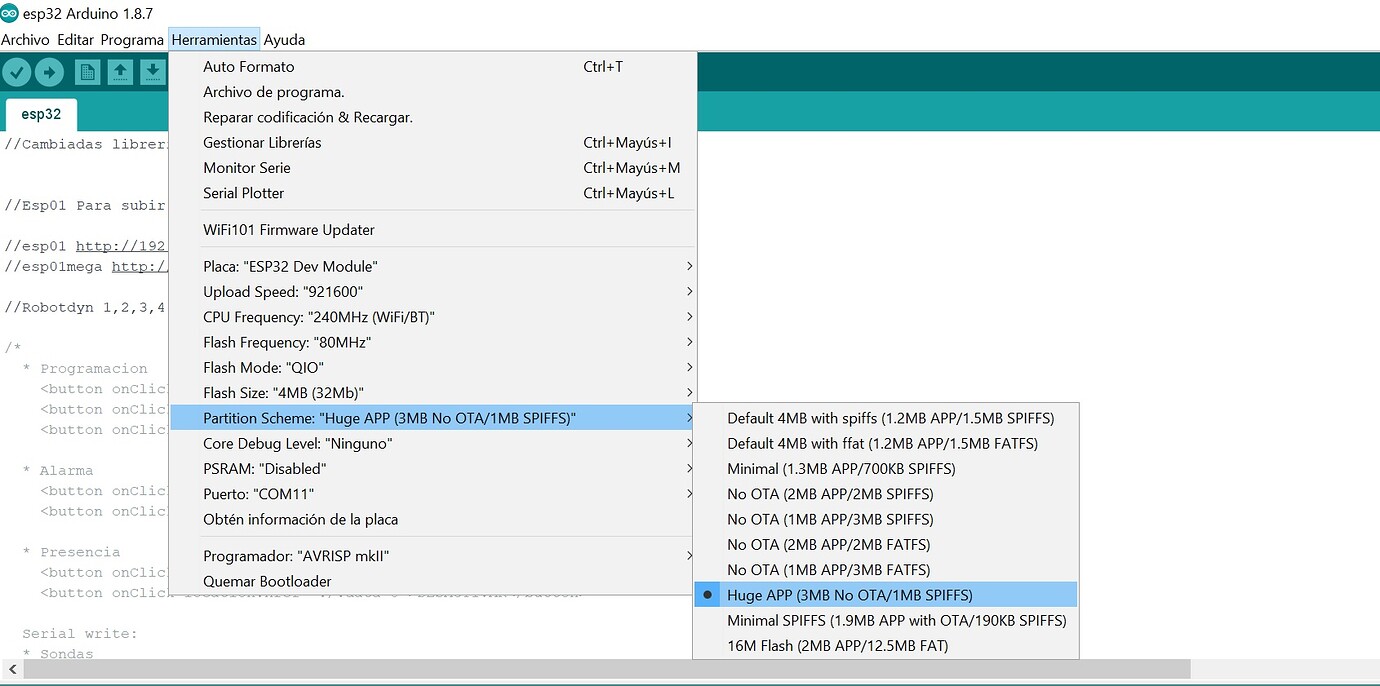Save the sketch with the down-arrow icon
1380x686 pixels.
pos(152,71)
